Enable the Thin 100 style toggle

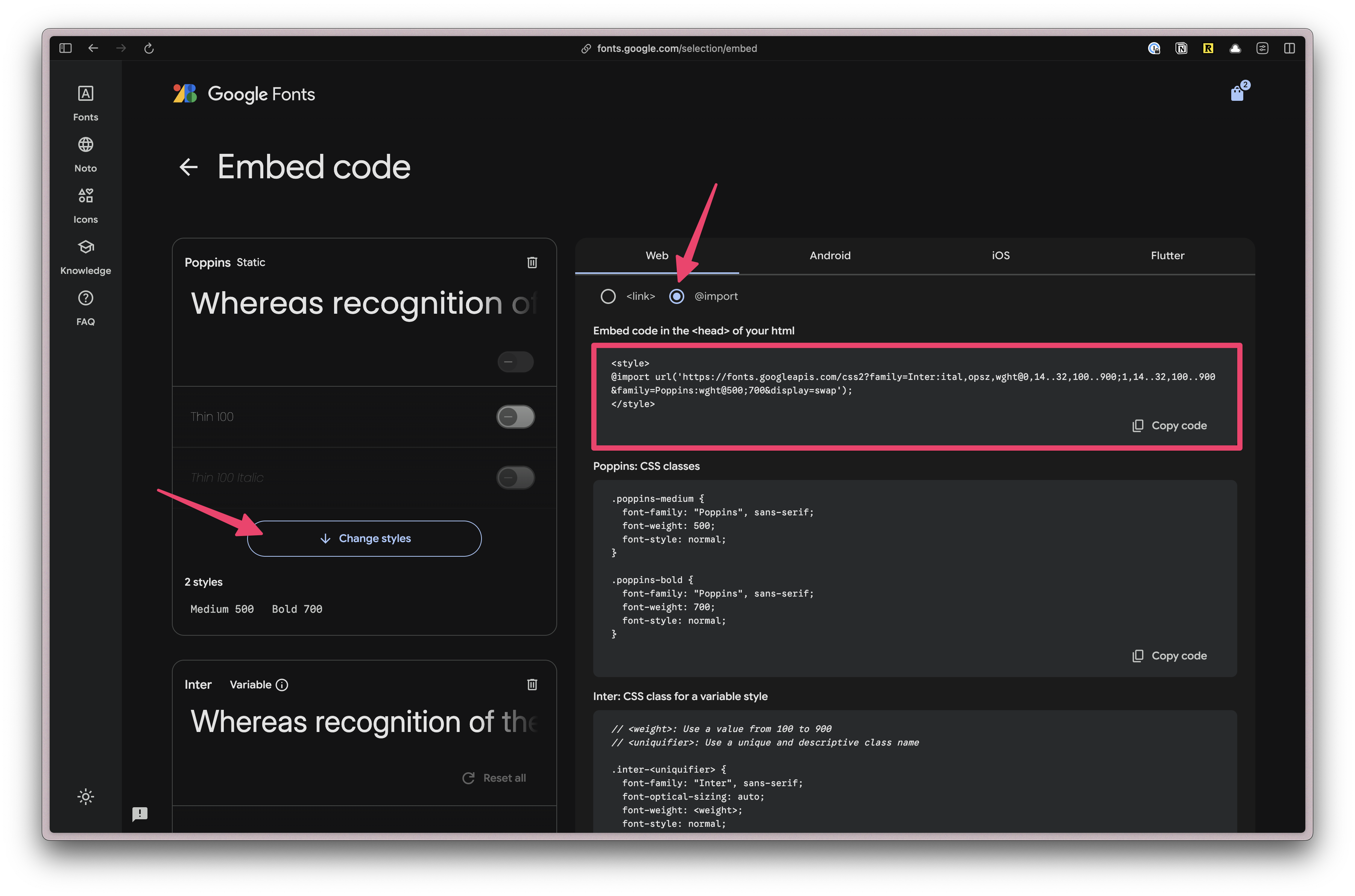tap(515, 416)
